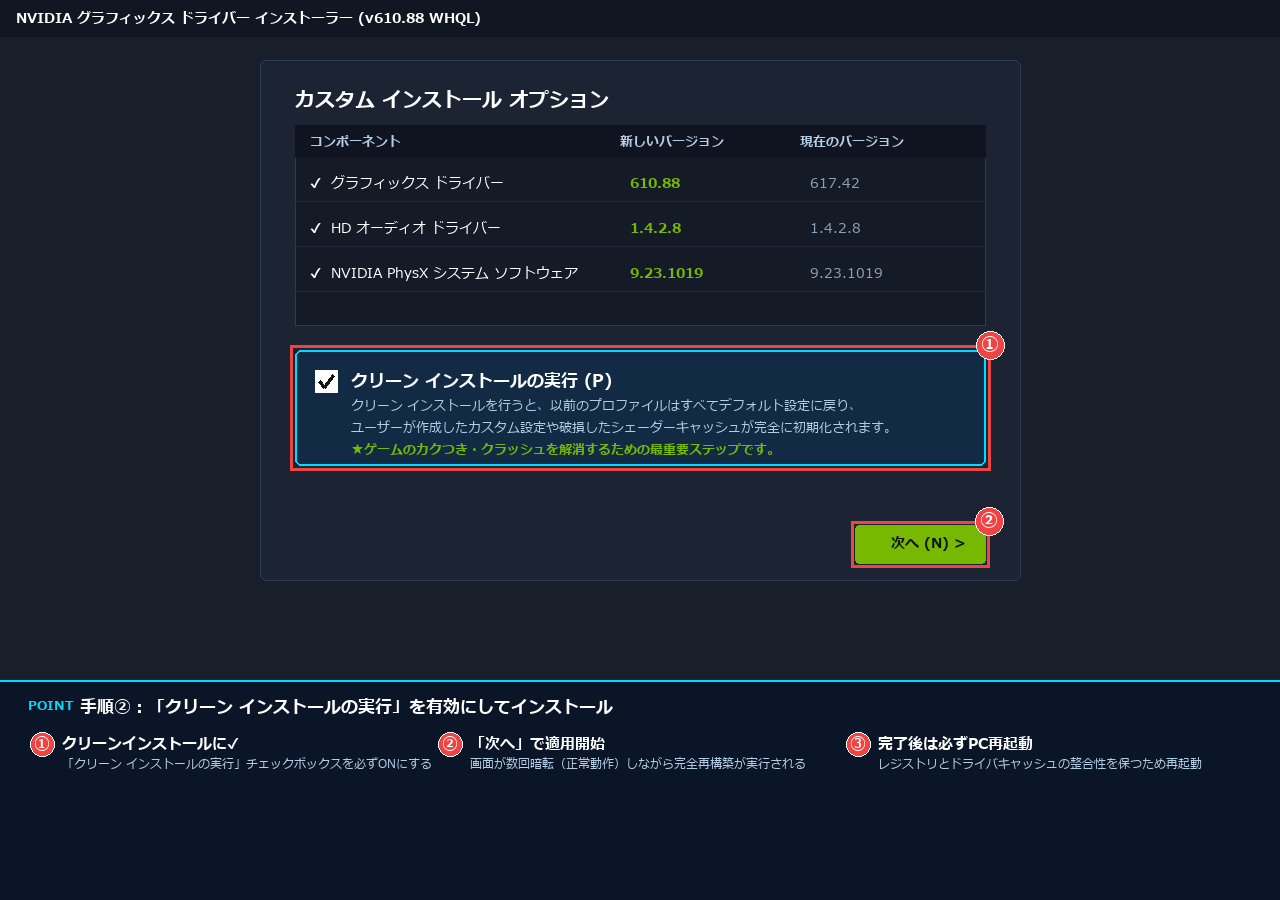The image size is (1280, 900).
Task: Toggle the グラフィックス ドライバー component checkmark
Action: pos(315,183)
